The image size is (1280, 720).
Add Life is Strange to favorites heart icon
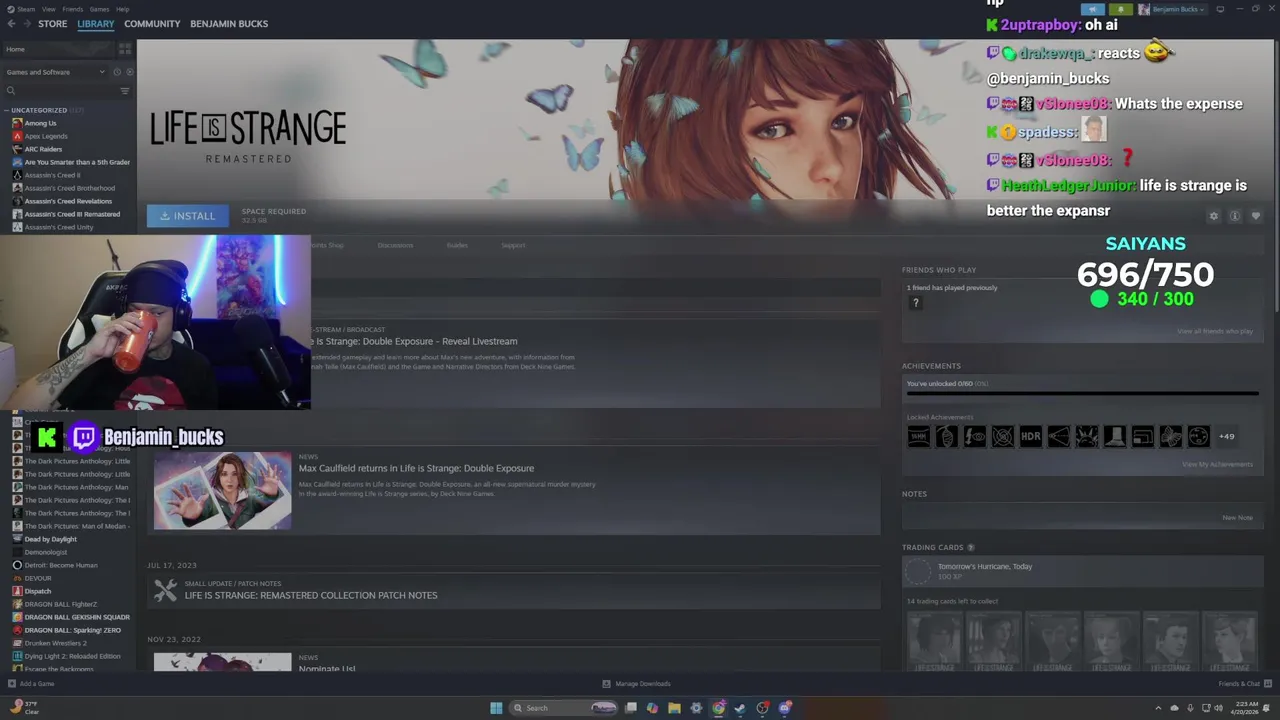point(1256,216)
